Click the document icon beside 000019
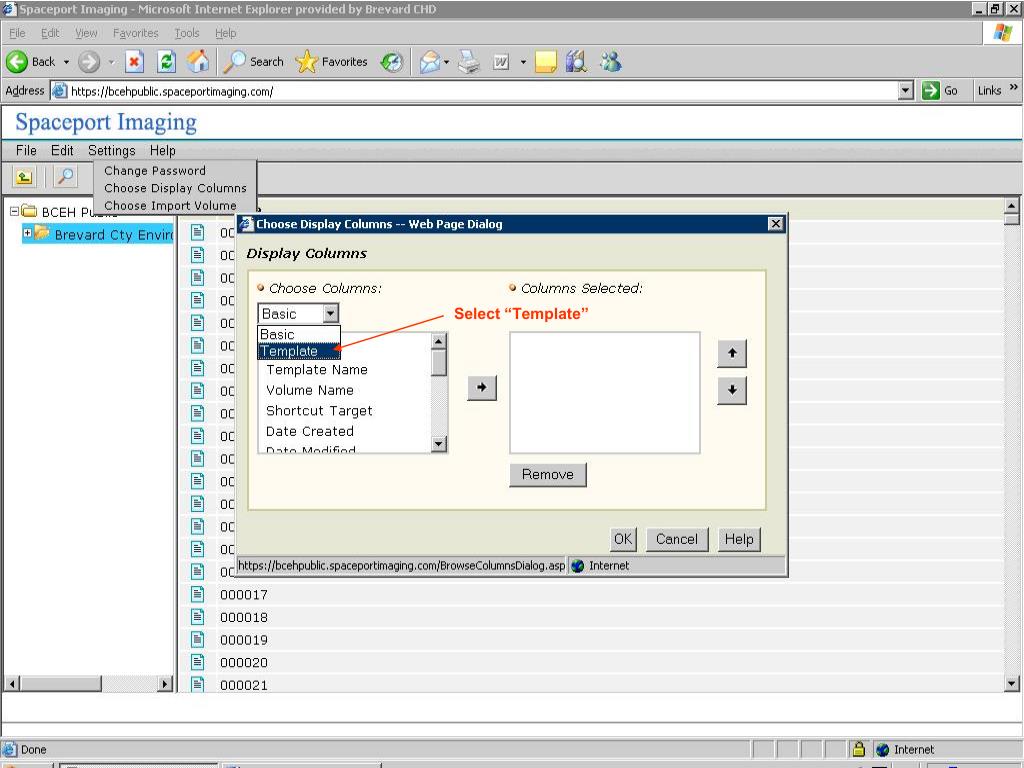 (x=197, y=640)
